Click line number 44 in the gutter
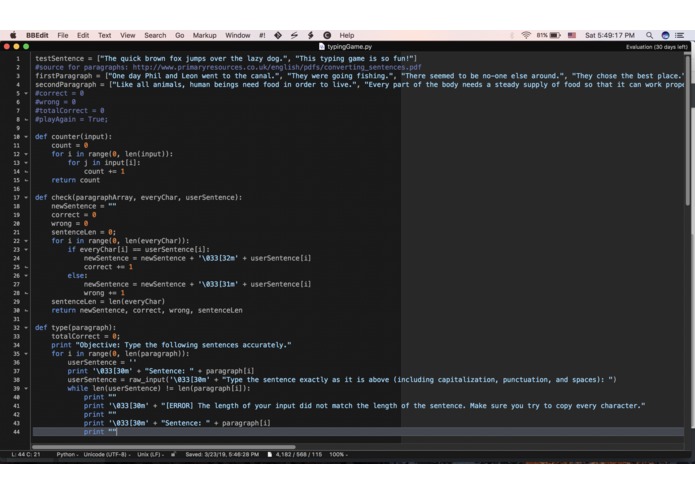 (16, 432)
